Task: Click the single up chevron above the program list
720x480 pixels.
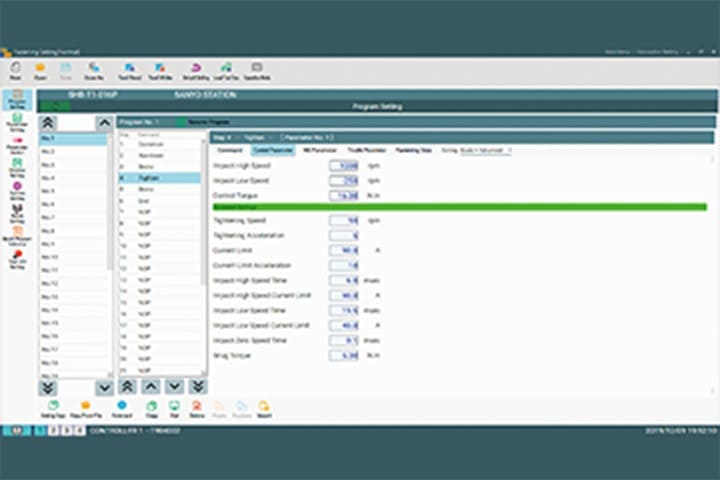Action: click(104, 122)
